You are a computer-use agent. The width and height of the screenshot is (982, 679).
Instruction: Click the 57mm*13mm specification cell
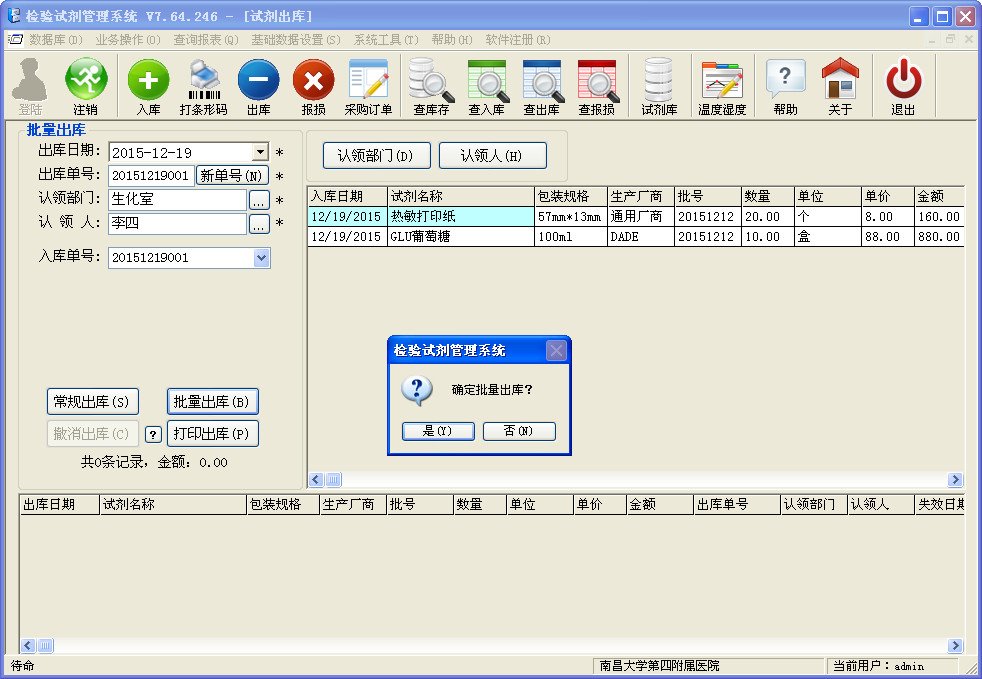[x=571, y=217]
